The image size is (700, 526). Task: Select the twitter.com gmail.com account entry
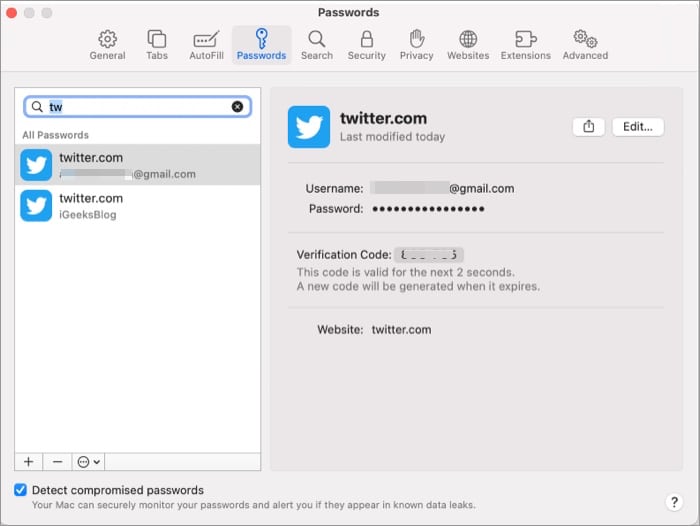pyautogui.click(x=138, y=164)
